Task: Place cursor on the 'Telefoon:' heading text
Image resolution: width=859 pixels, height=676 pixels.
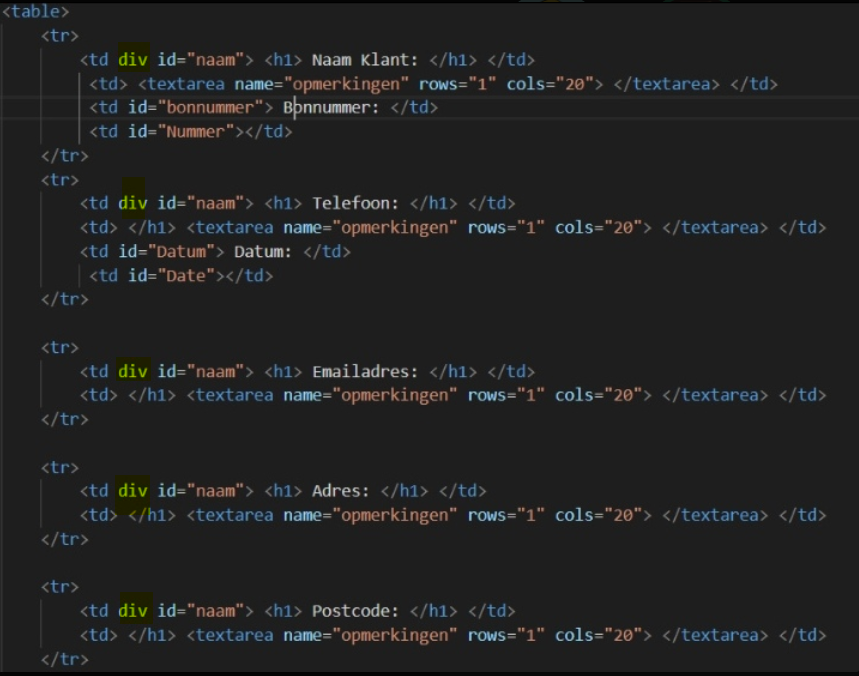Action: (x=355, y=204)
